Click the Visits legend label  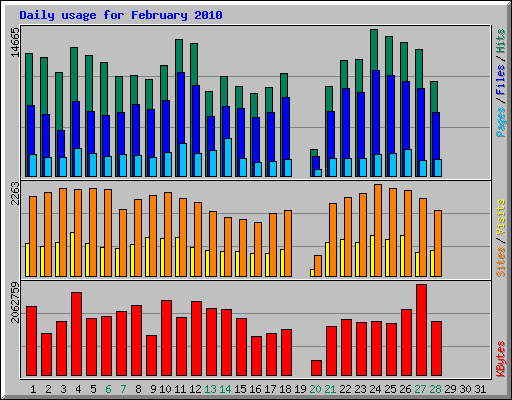(501, 217)
